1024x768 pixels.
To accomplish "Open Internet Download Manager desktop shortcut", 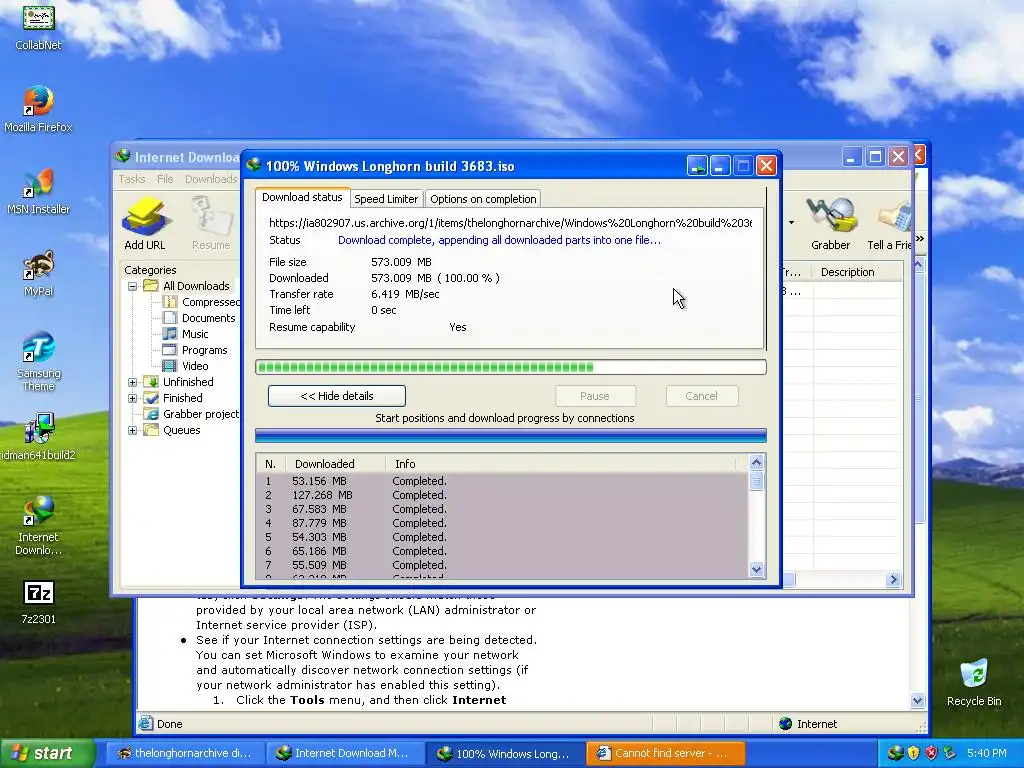I will 39,526.
